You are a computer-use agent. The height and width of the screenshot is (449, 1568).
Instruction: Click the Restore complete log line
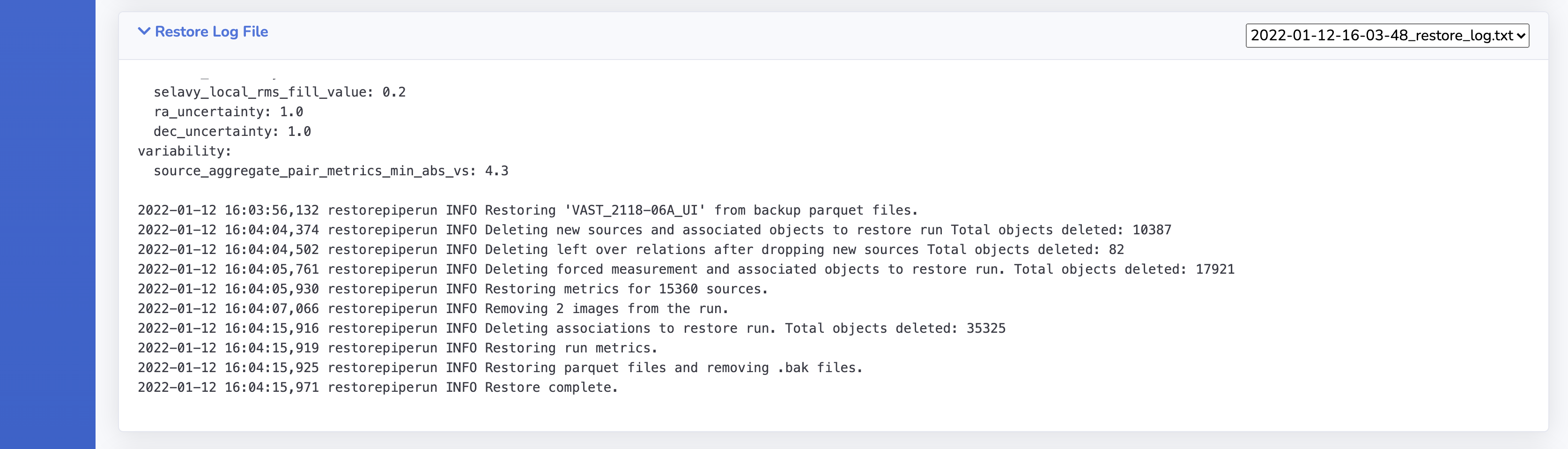377,388
